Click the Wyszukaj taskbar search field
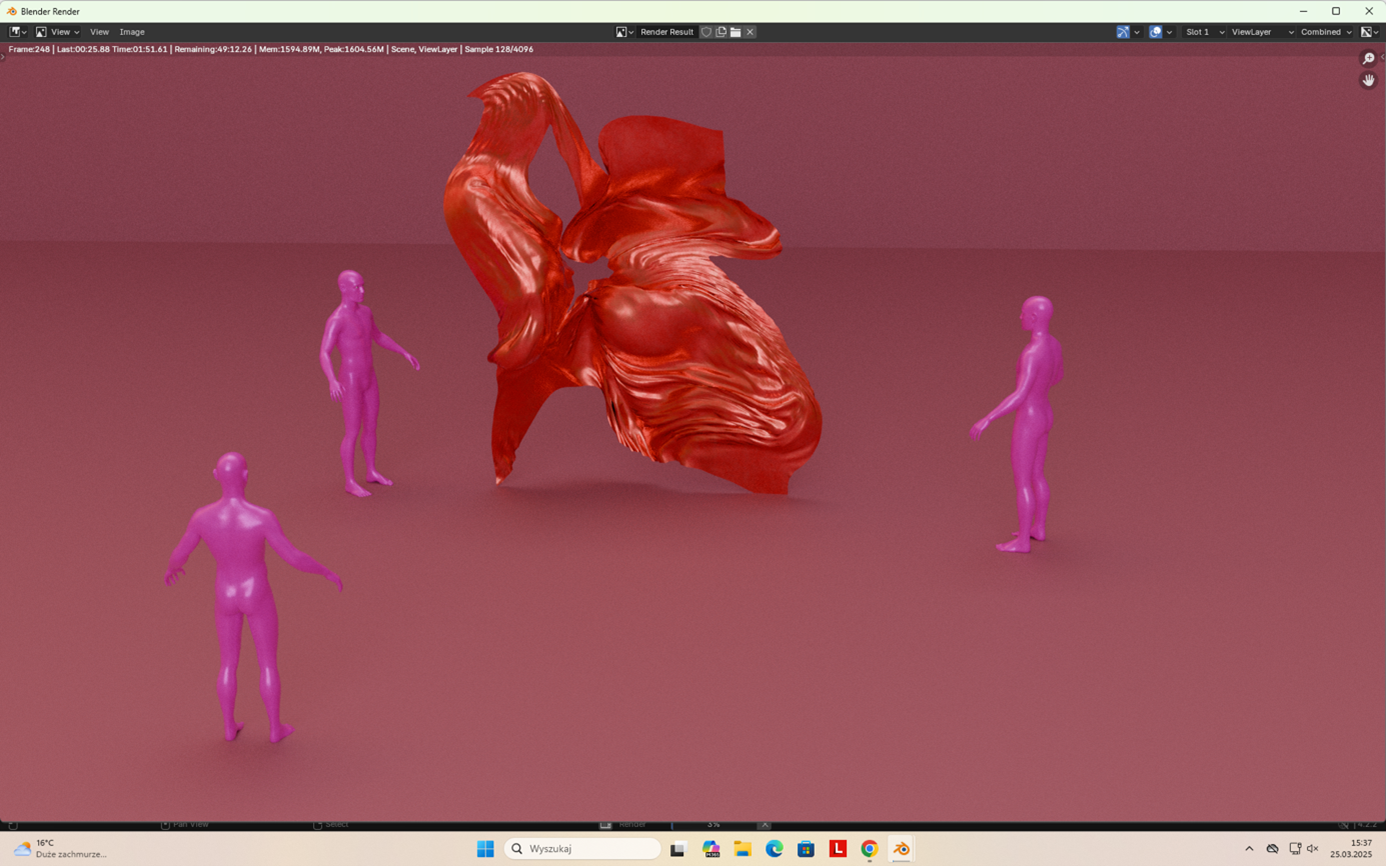Viewport: 1386px width, 866px height. point(583,849)
